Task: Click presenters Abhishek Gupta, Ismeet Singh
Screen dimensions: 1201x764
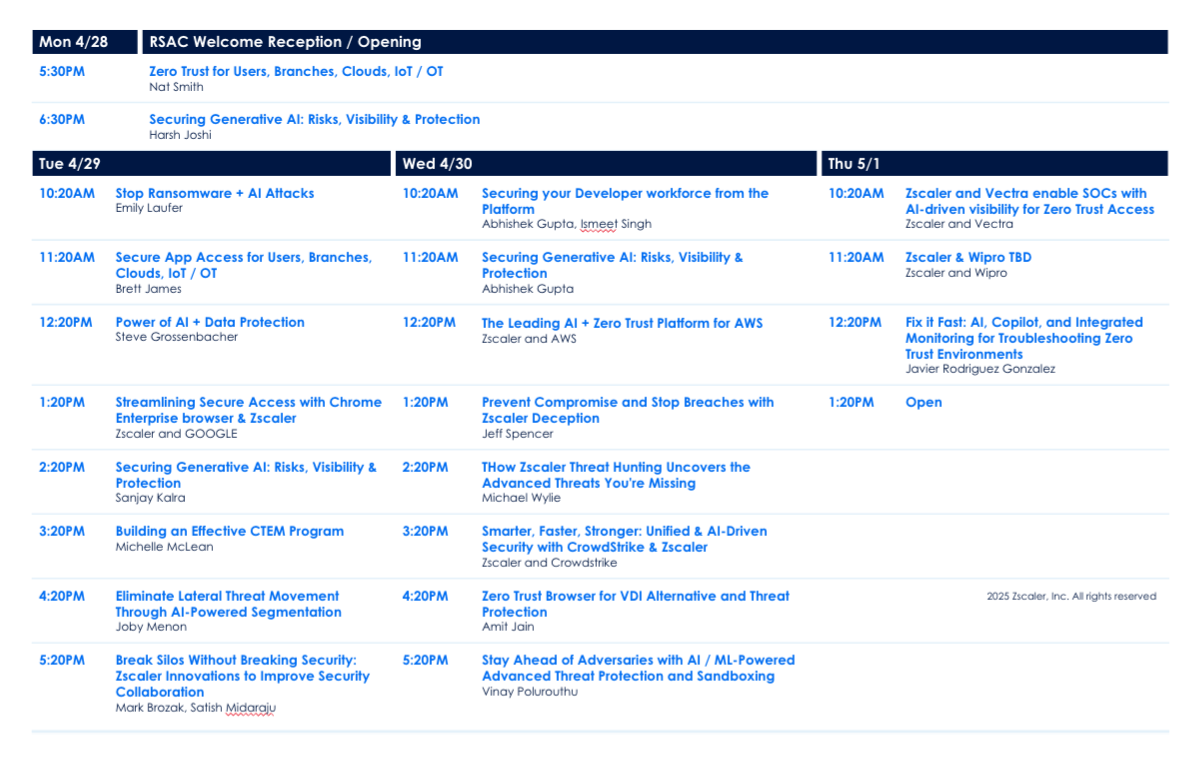Action: (x=566, y=224)
